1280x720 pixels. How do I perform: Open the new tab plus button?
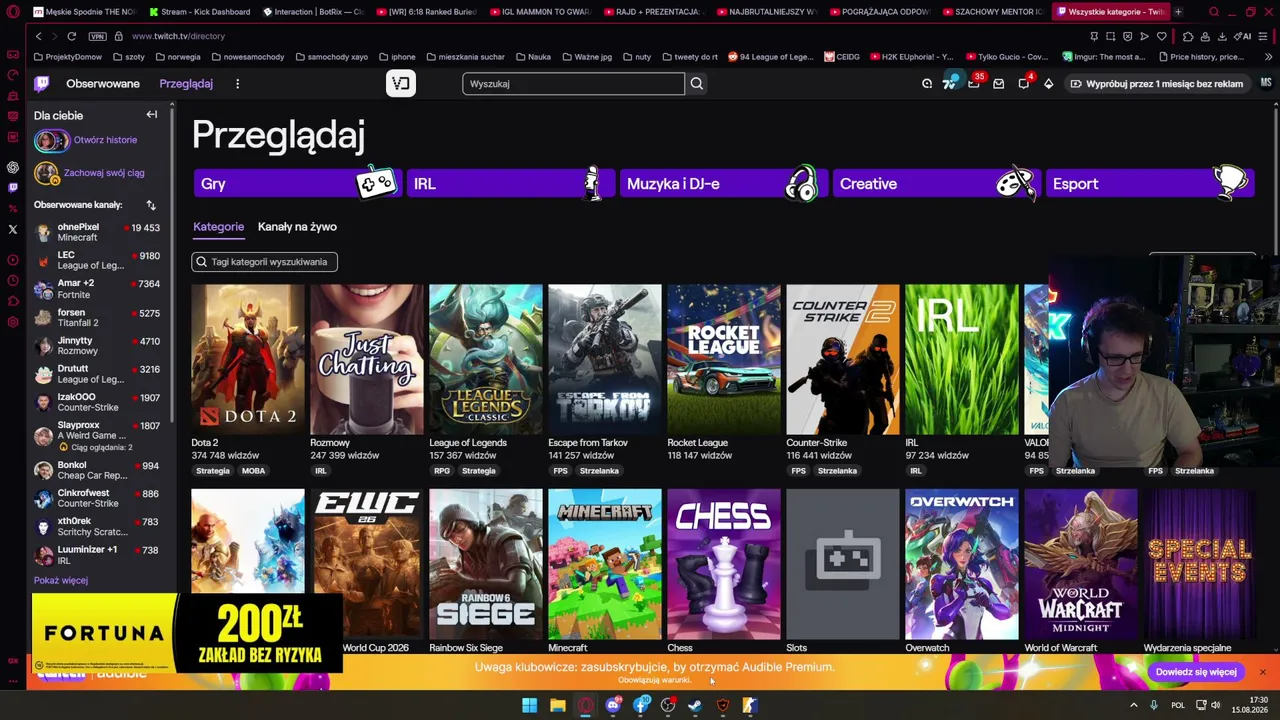pos(1178,12)
